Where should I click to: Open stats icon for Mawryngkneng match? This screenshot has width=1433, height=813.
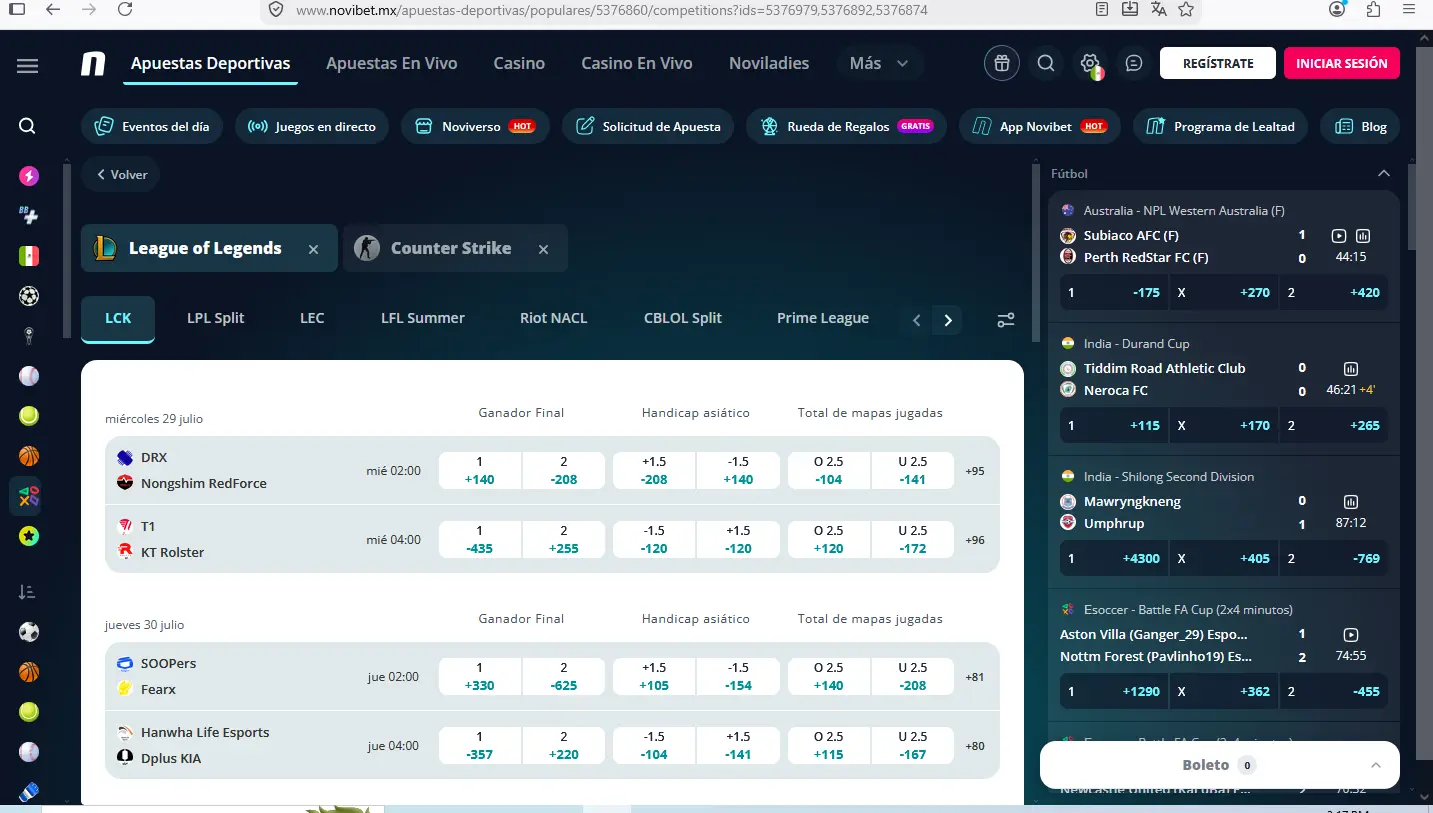click(x=1351, y=502)
